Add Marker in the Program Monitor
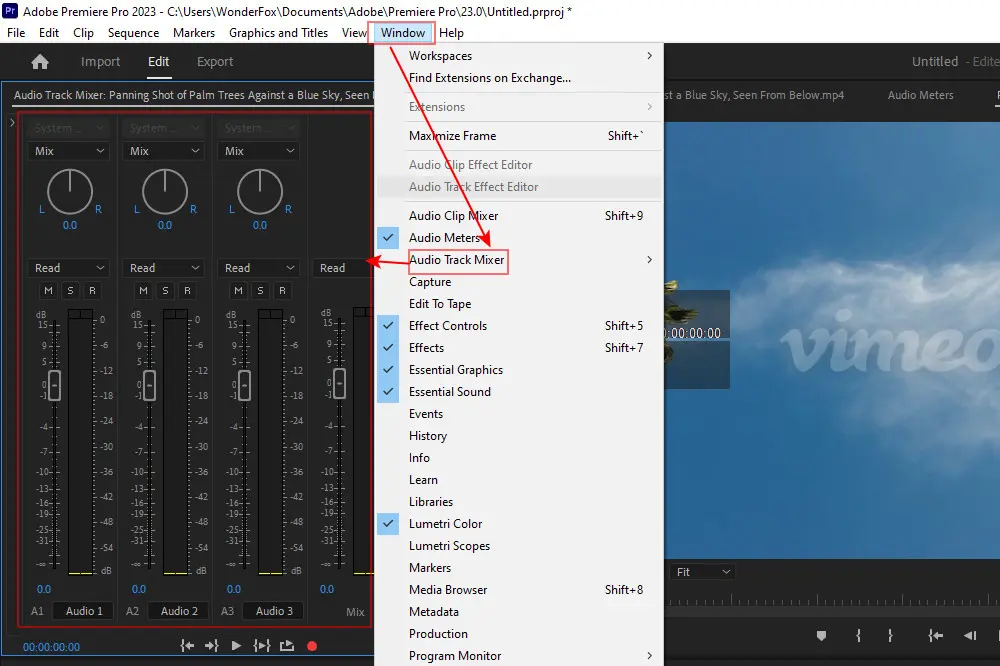 click(821, 635)
